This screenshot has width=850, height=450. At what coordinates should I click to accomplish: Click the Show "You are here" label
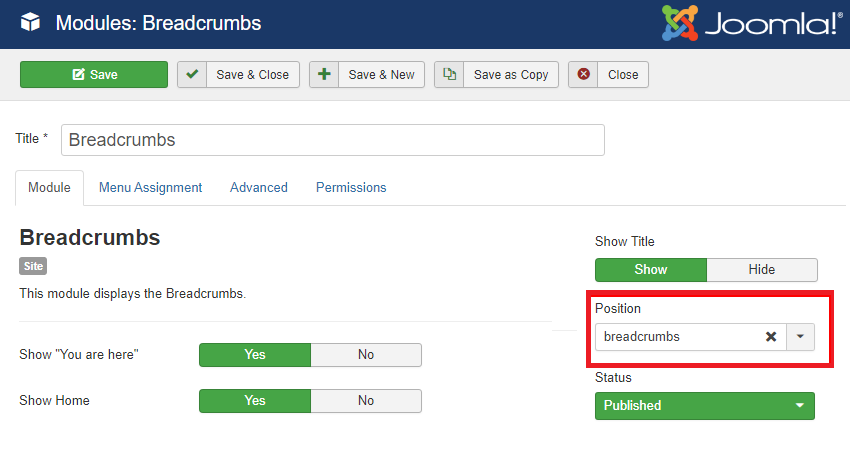pos(79,355)
